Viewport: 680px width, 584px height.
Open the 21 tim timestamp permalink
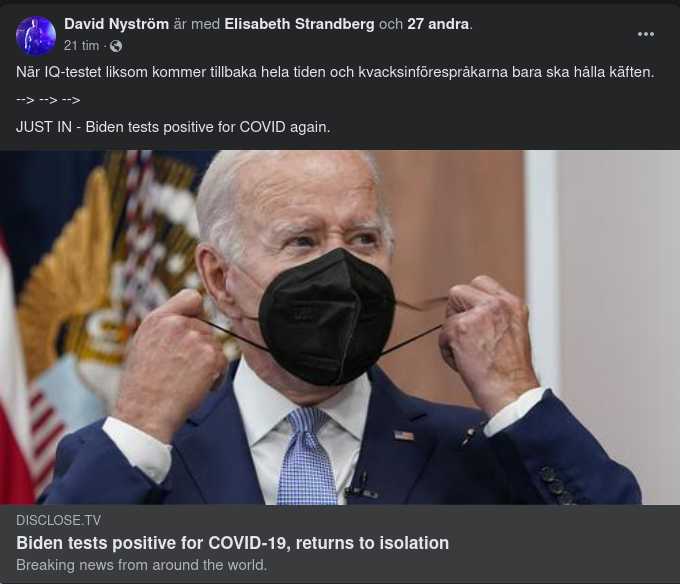coord(82,46)
